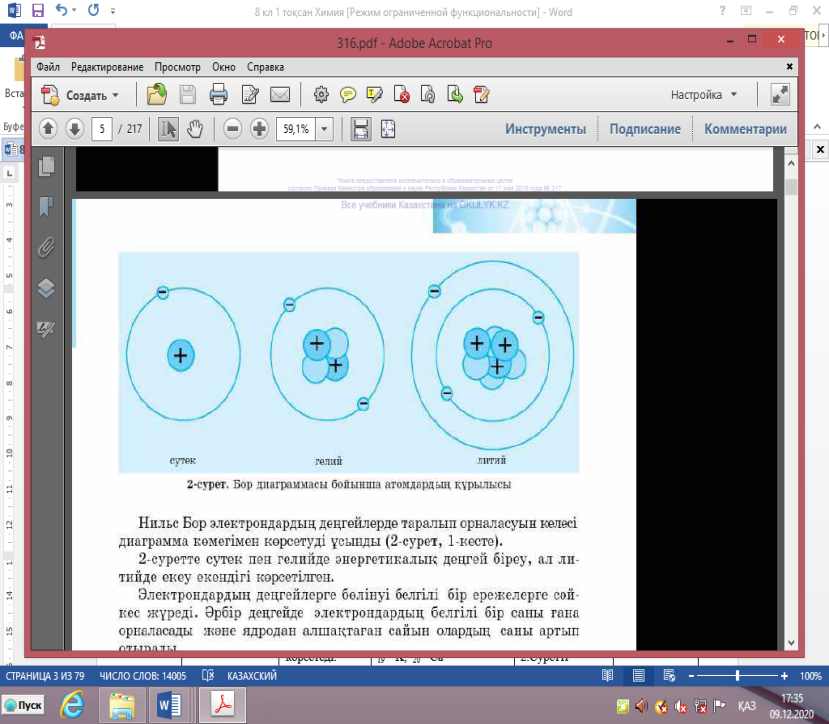Activate the Select text cursor tool
Screen dimensions: 829x724
(x=169, y=129)
